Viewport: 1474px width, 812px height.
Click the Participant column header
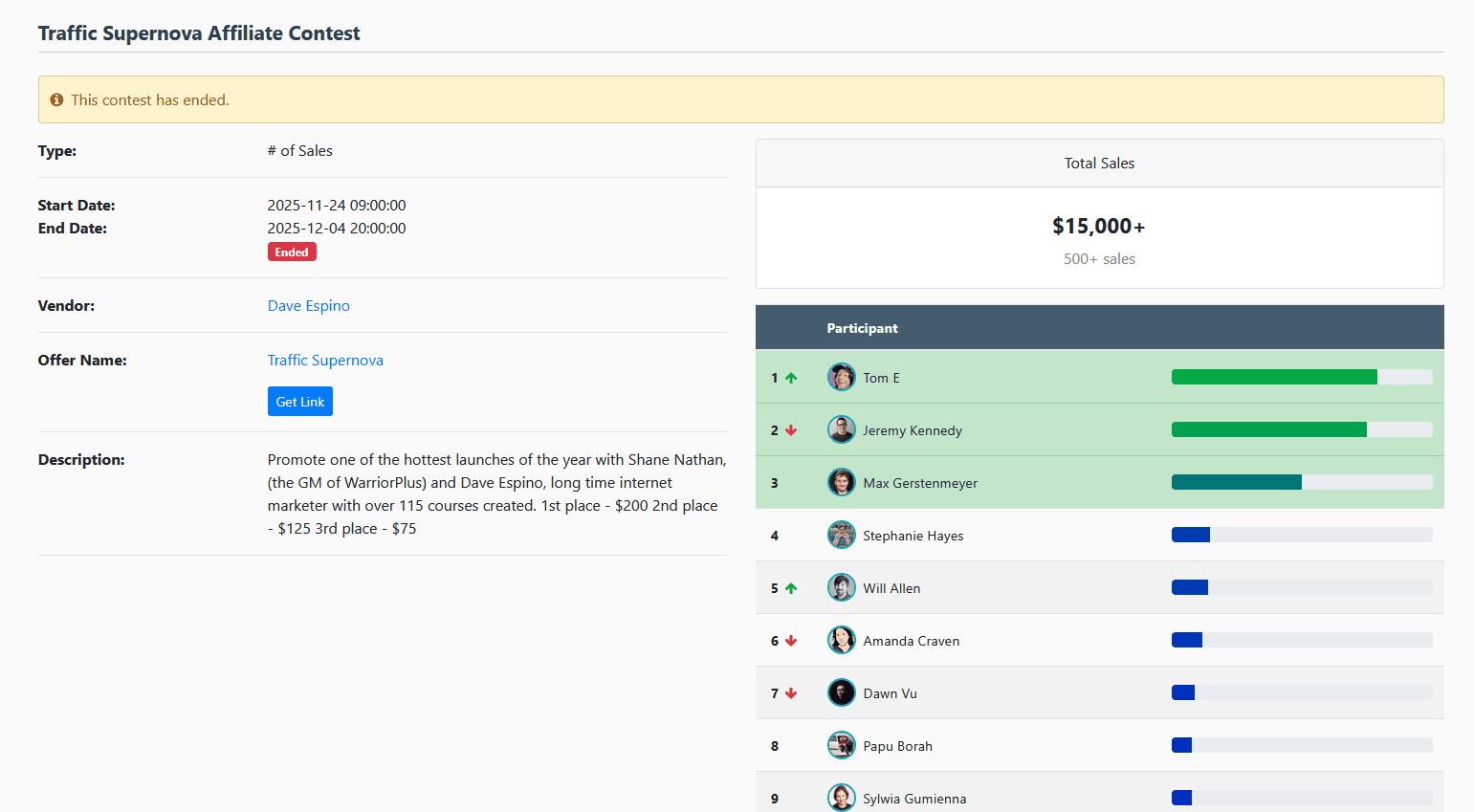(x=862, y=328)
